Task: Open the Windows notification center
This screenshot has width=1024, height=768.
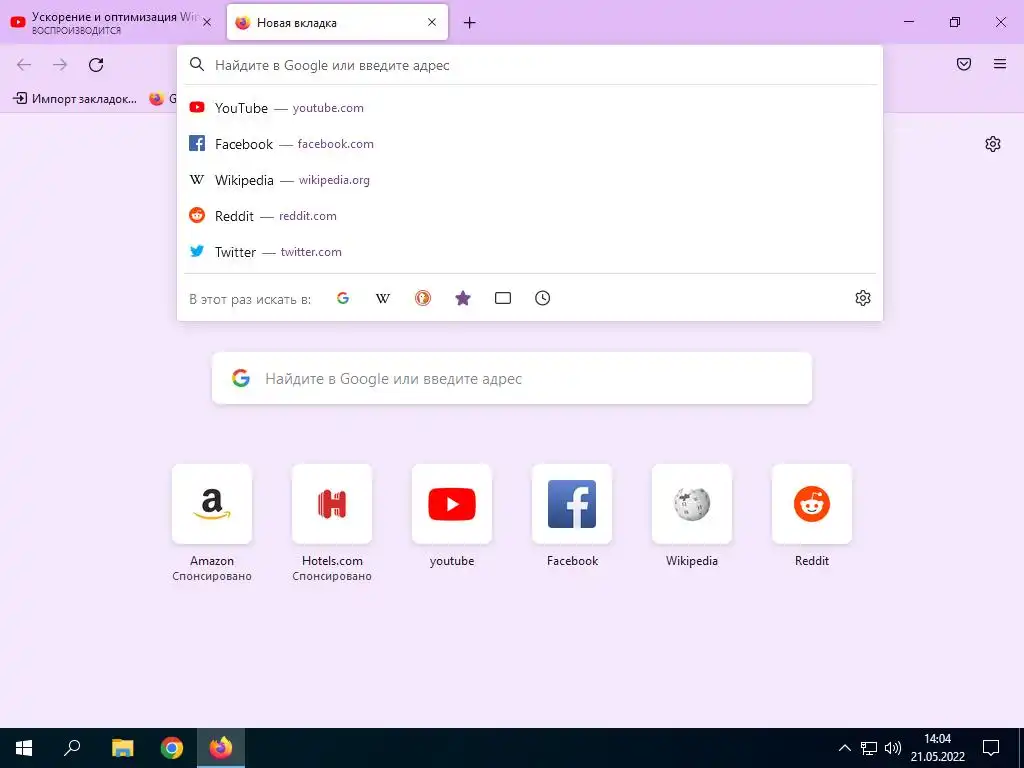Action: (x=991, y=748)
